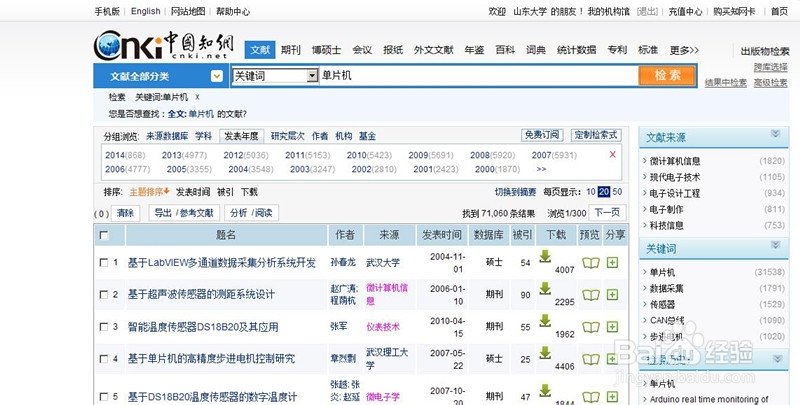Switch to 期刊 tab
Image resolution: width=800 pixels, height=405 pixels.
291,50
